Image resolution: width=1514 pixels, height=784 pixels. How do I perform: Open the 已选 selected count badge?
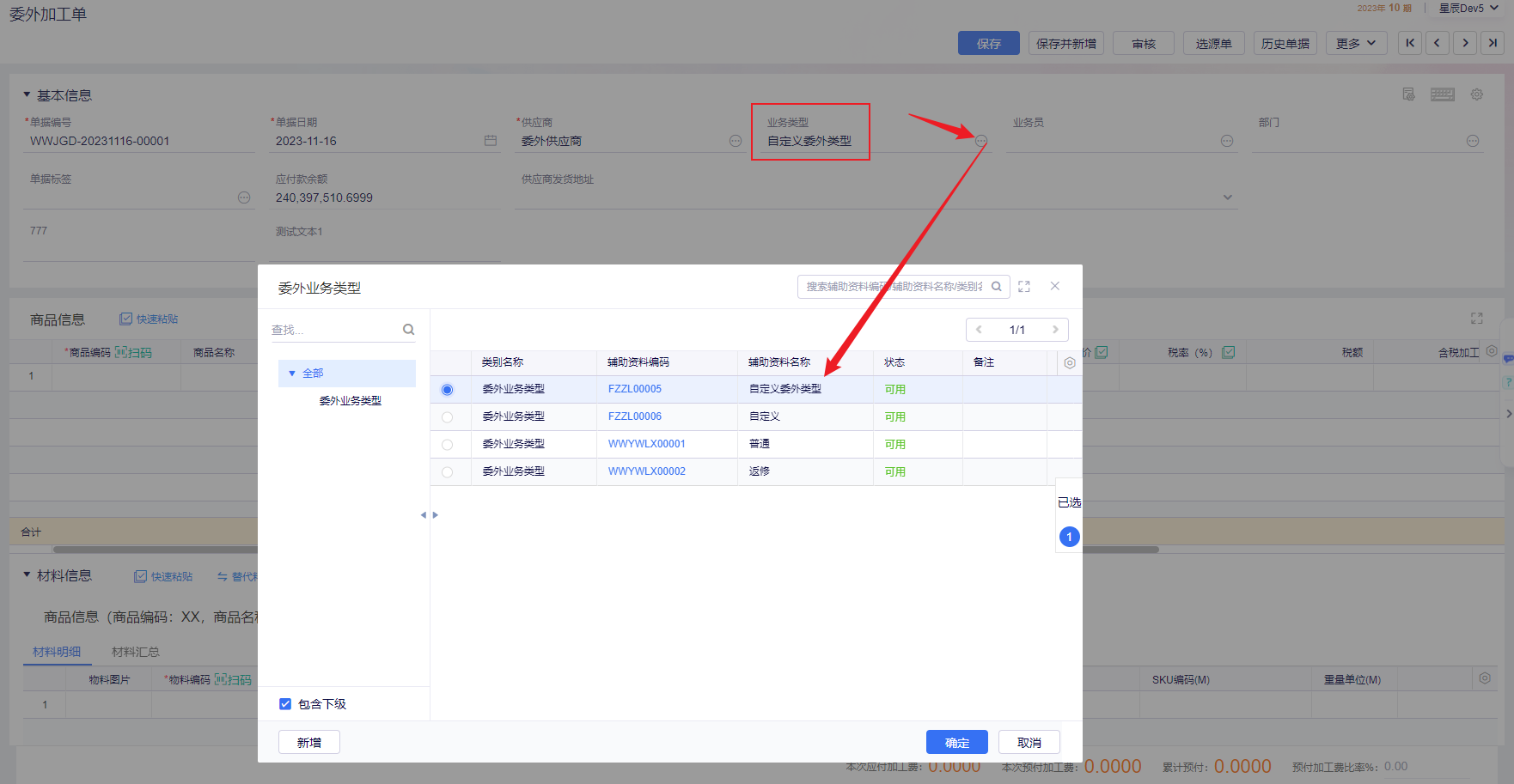[x=1069, y=537]
